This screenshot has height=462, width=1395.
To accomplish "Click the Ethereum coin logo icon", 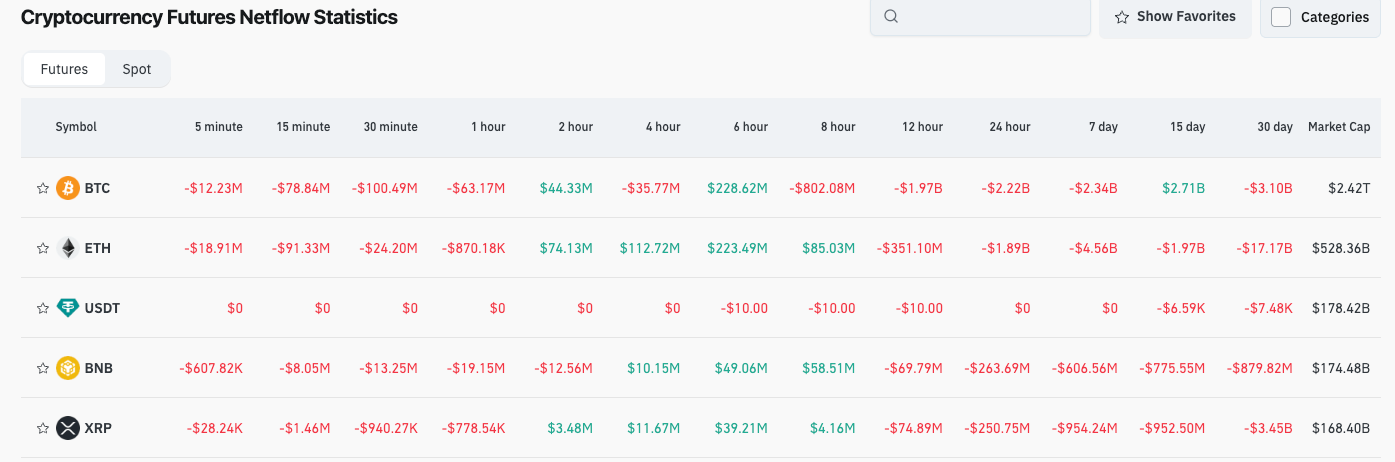I will tap(68, 248).
